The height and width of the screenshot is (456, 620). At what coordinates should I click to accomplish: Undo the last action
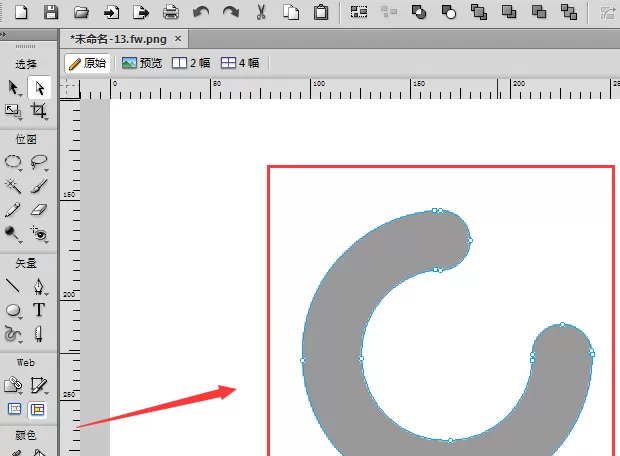pos(201,12)
